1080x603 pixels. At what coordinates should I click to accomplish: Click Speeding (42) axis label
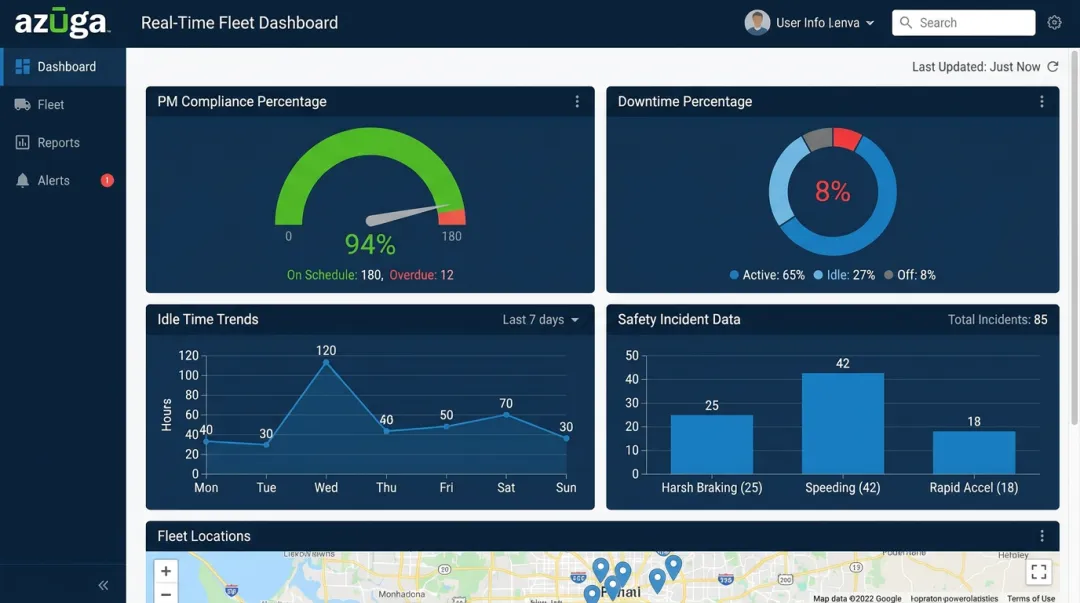[842, 488]
